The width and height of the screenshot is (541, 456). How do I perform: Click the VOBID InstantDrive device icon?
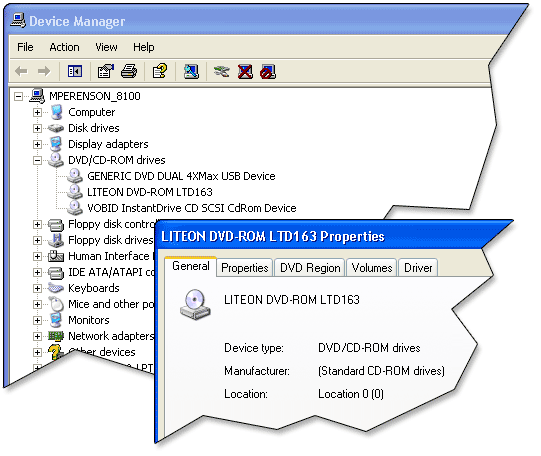coord(75,208)
